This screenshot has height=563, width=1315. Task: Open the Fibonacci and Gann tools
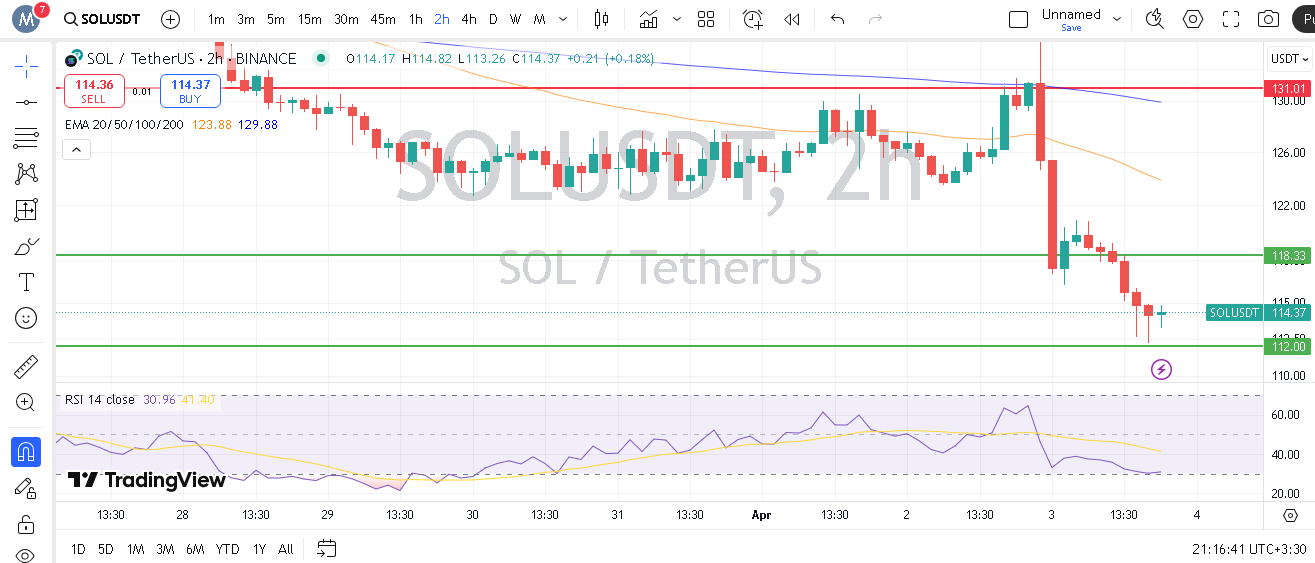coord(26,138)
